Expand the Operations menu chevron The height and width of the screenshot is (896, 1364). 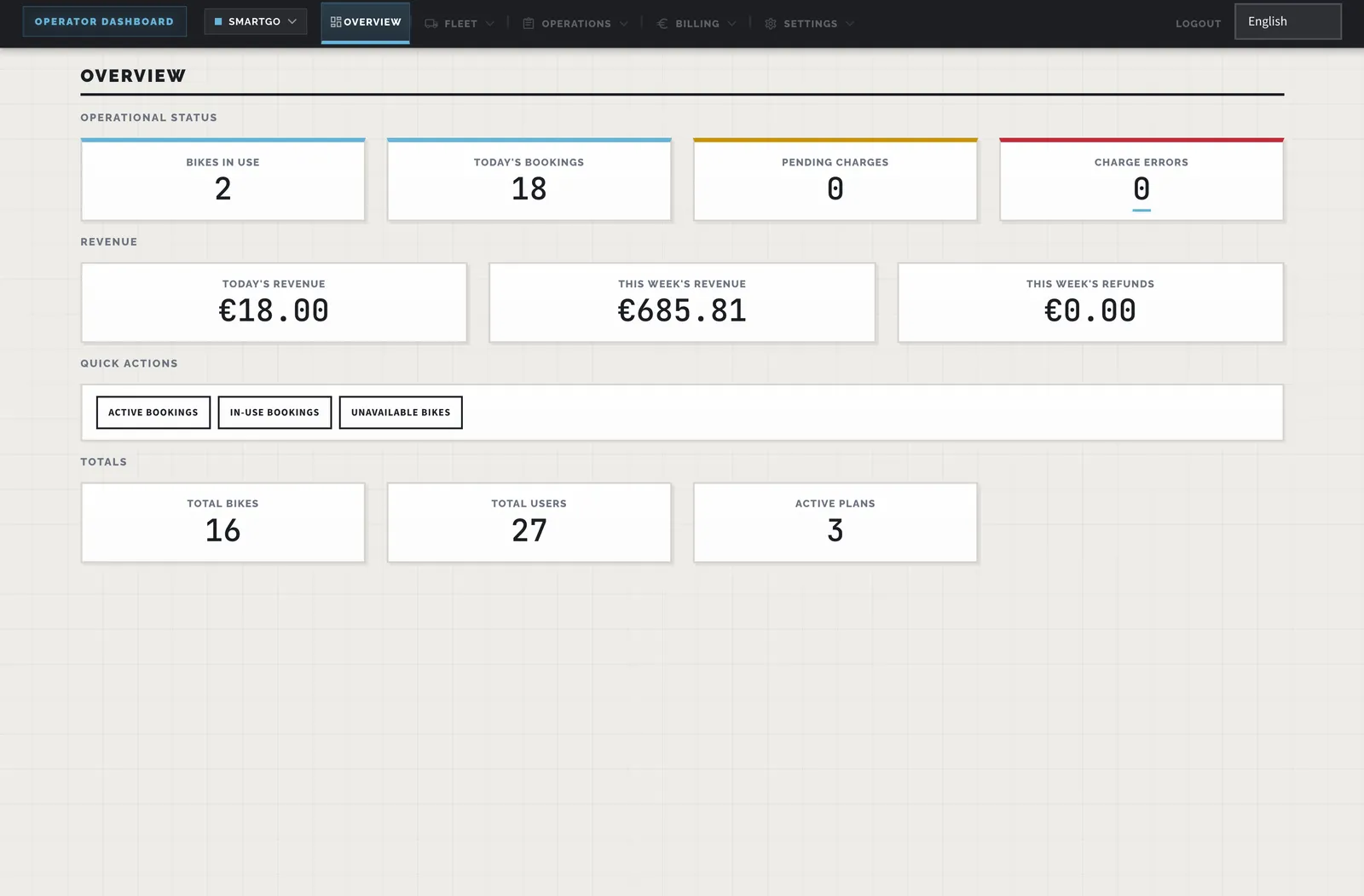624,24
